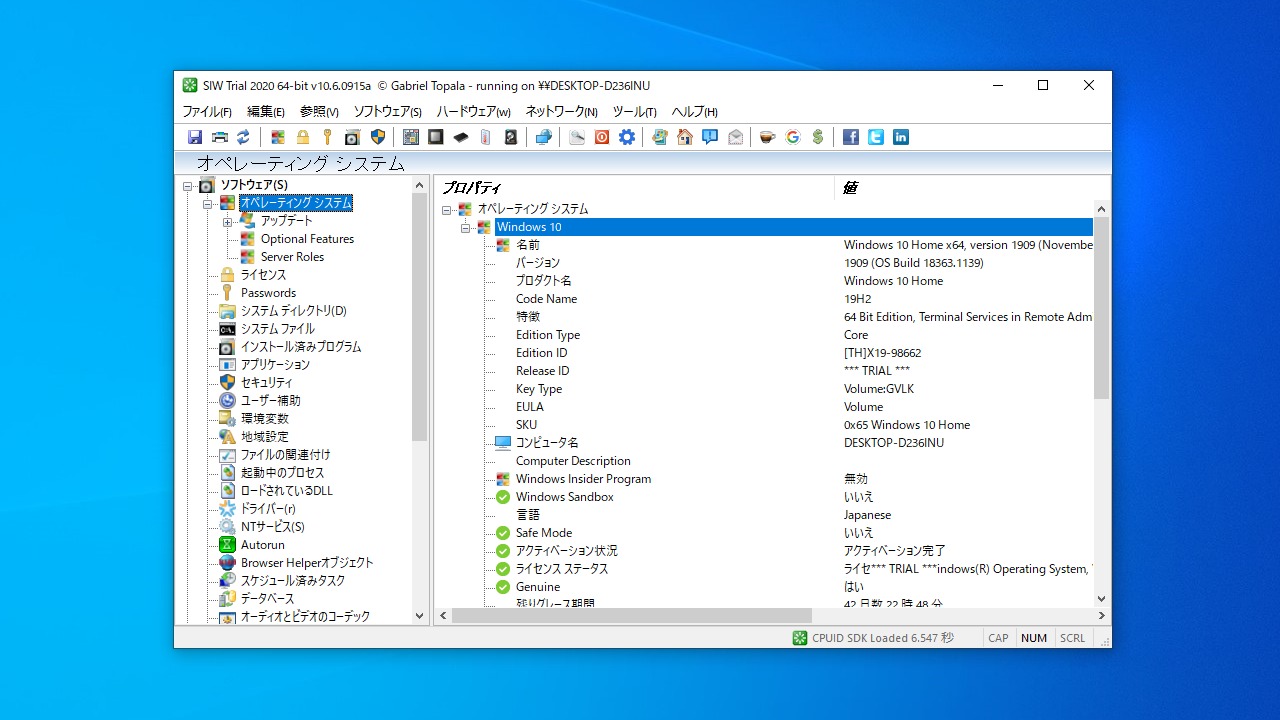
Task: Select ライセンス in the tree
Action: click(x=263, y=275)
